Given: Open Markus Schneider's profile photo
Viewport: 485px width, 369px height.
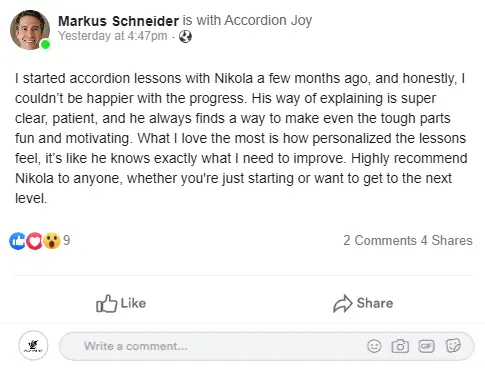Looking at the screenshot, I should 30,30.
